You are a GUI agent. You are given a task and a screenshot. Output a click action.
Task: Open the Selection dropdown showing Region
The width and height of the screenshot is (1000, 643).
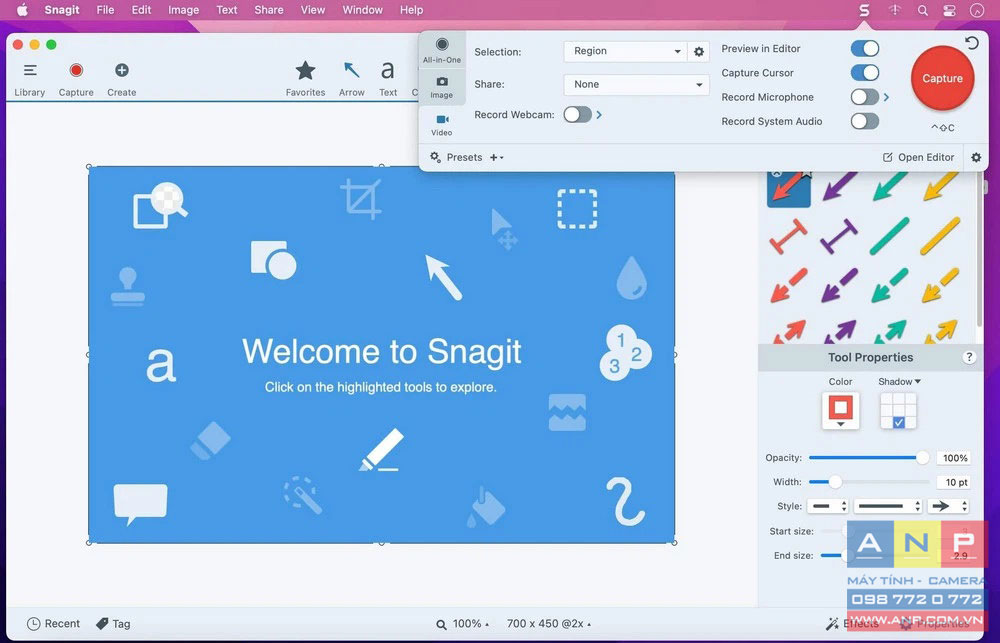pyautogui.click(x=625, y=51)
